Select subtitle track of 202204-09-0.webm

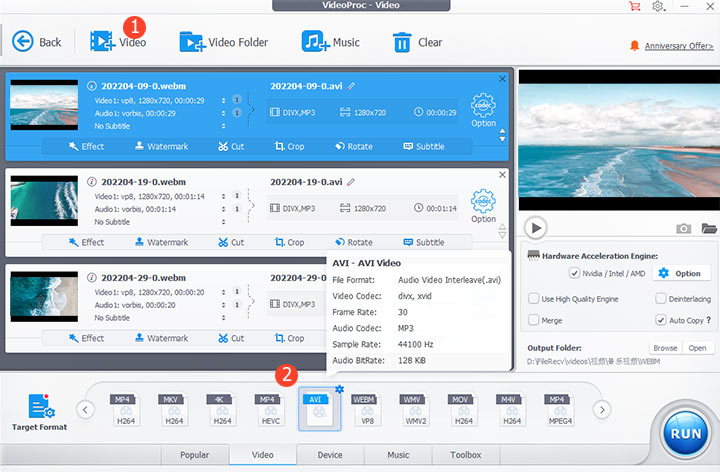[224, 126]
